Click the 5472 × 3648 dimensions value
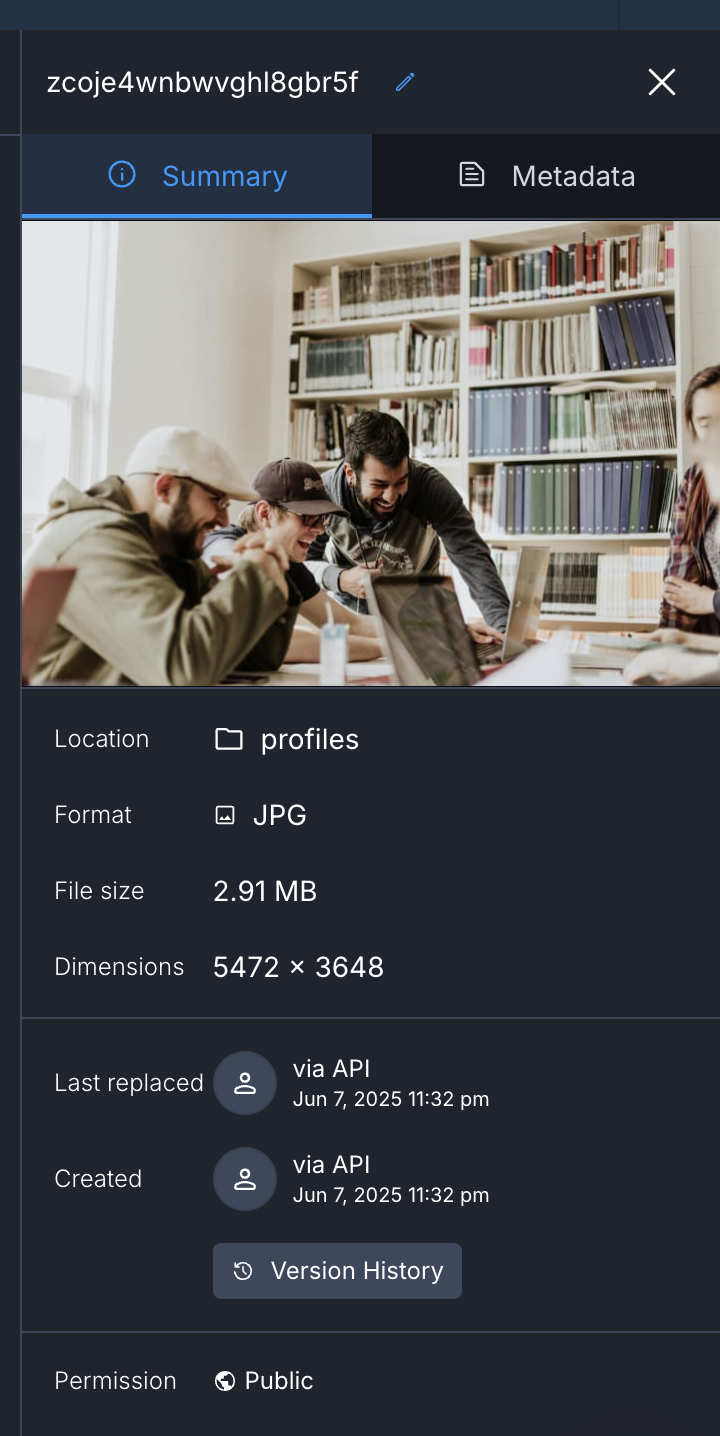 (x=299, y=967)
